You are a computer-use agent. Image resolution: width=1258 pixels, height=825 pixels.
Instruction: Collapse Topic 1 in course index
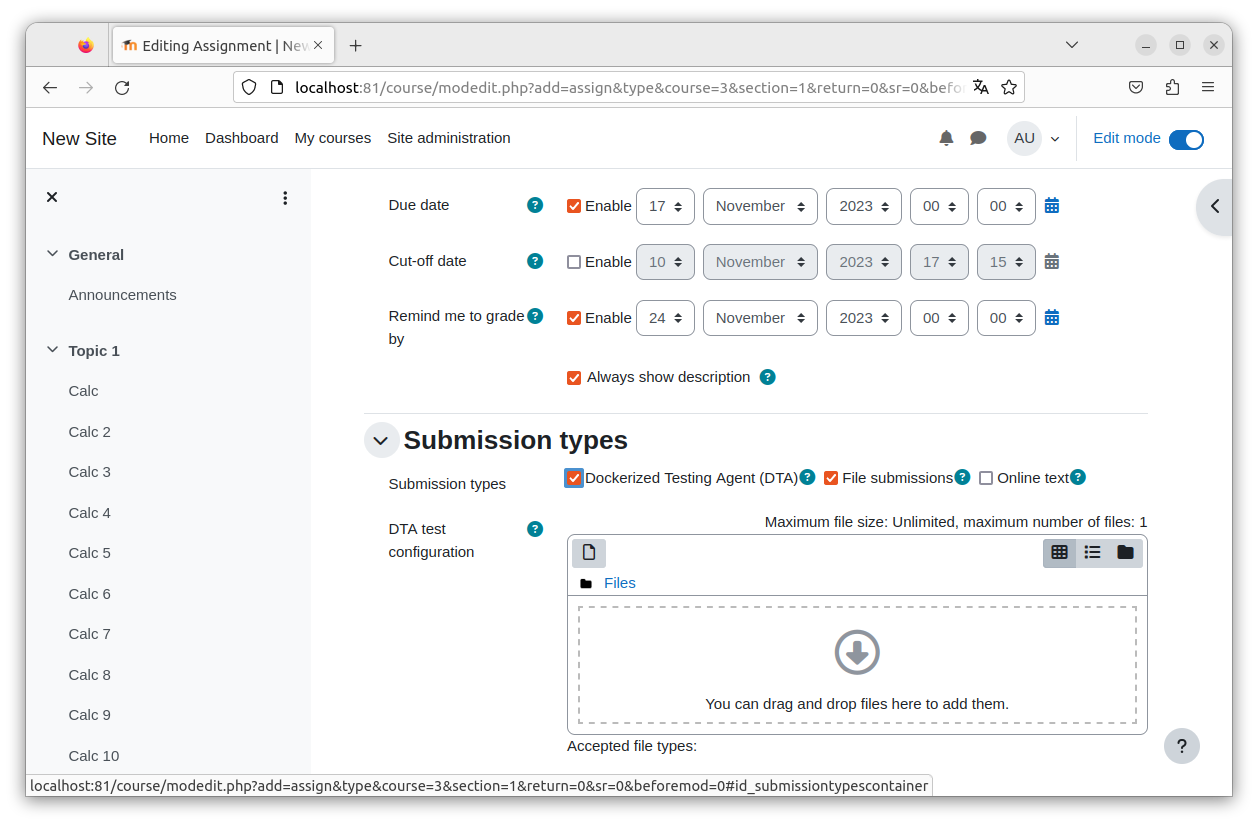pyautogui.click(x=53, y=350)
